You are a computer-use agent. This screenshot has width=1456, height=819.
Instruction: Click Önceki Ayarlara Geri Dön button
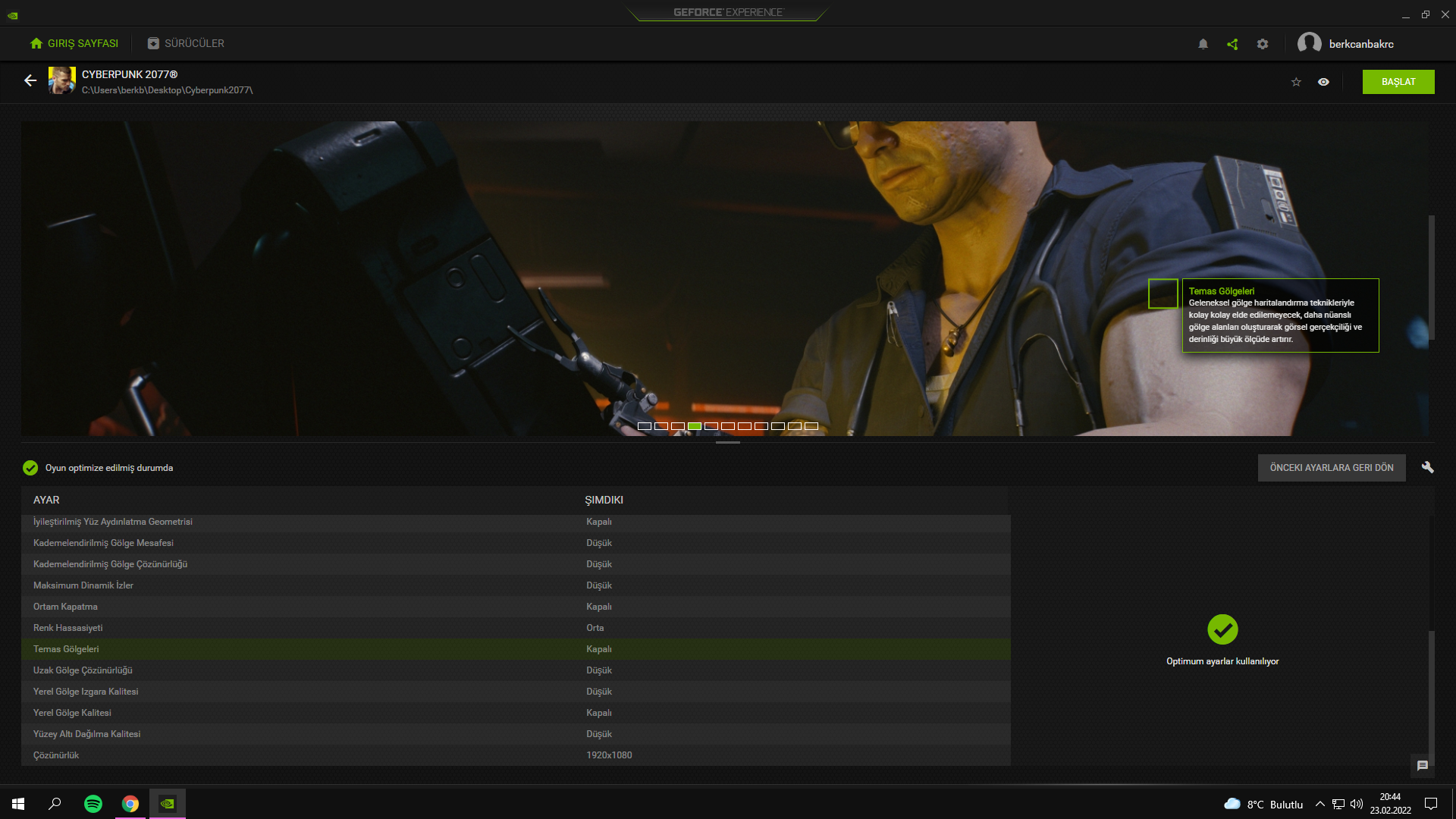tap(1331, 468)
